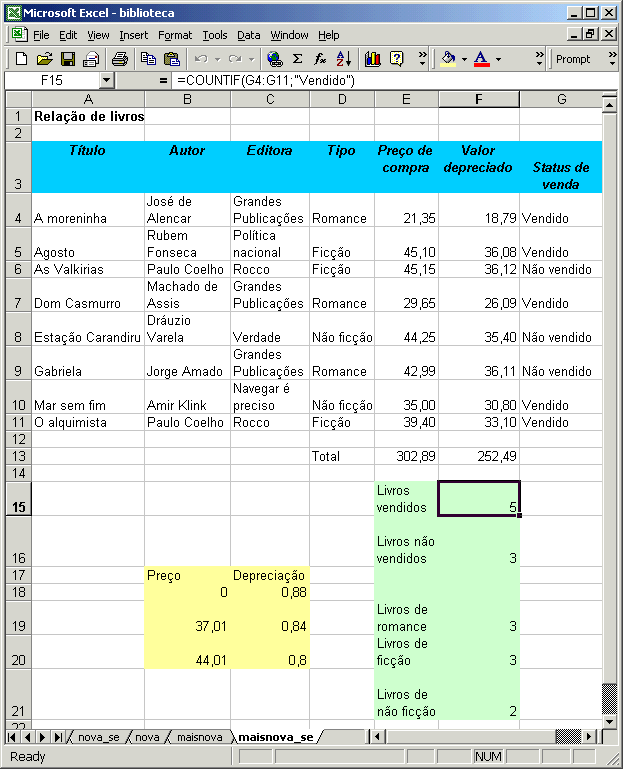Screen dimensions: 623x769
Task: Open the Window menu
Action: click(289, 35)
